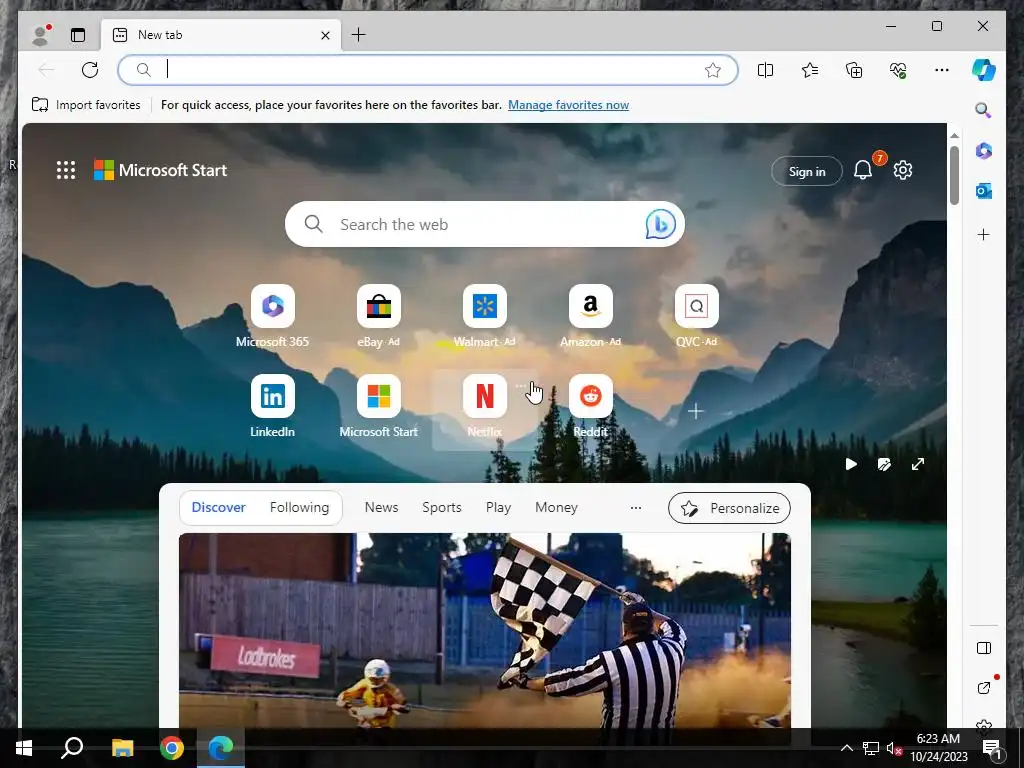Close the New tab tab

[x=325, y=35]
